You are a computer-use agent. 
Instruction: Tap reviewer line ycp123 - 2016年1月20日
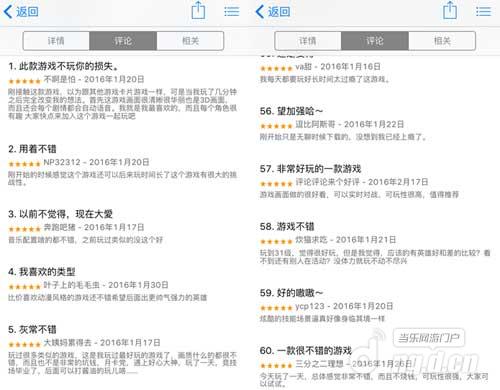pyautogui.click(x=344, y=306)
